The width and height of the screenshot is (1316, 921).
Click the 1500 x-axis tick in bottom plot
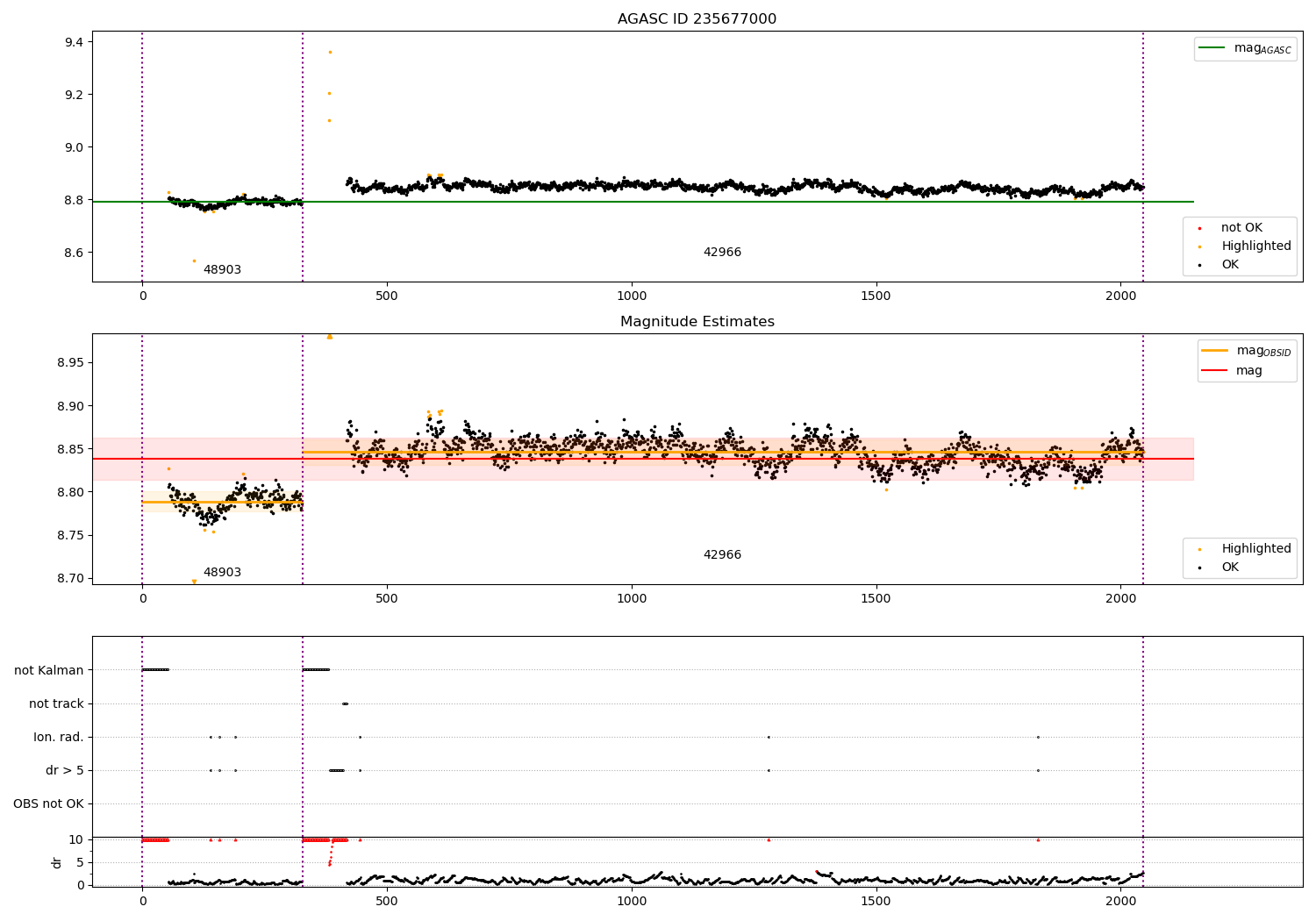point(876,901)
